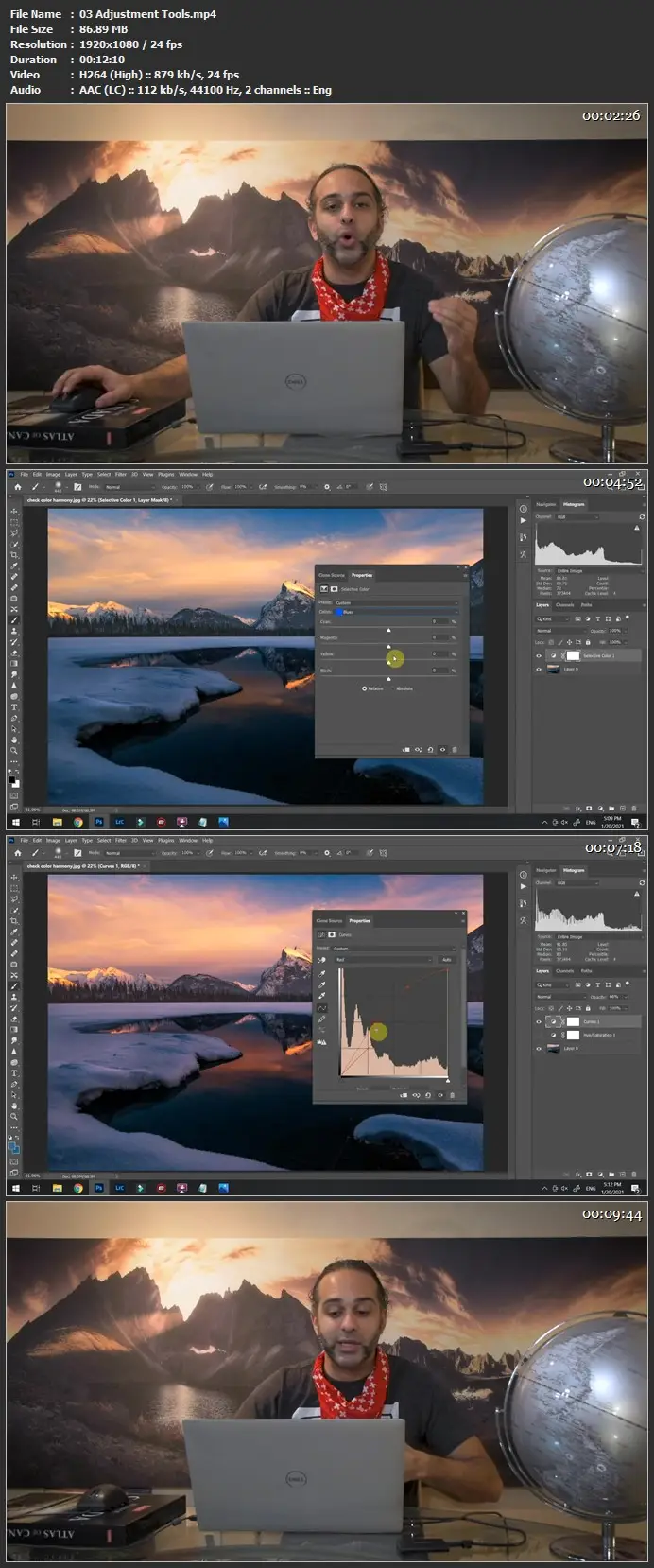The image size is (654, 1568).
Task: Click the Cyan percentage value field
Action: point(440,621)
